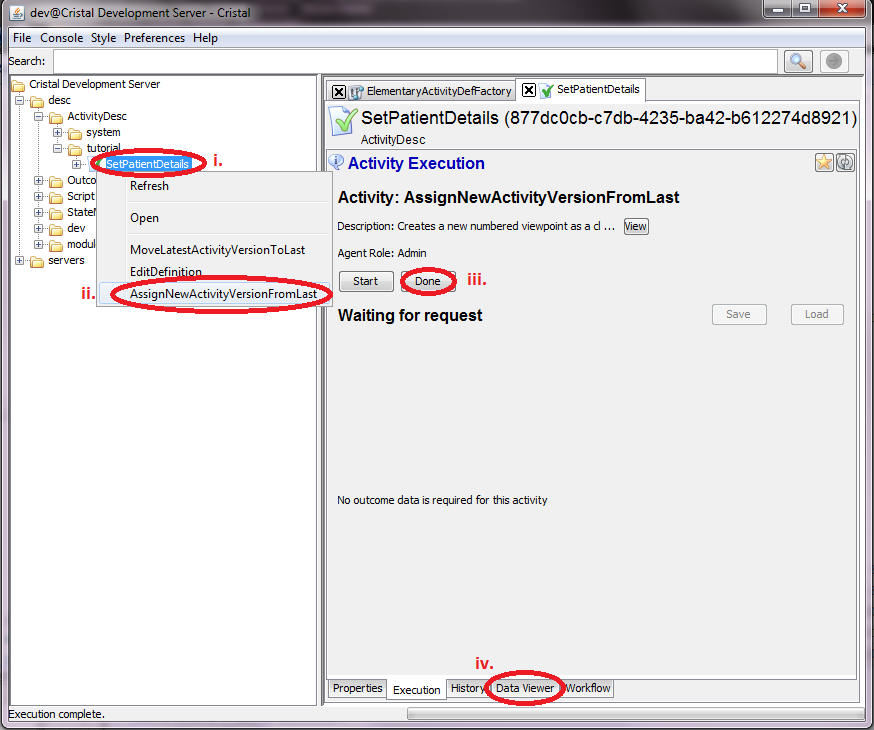
Task: Choose Refresh from the context menu
Action: click(x=215, y=186)
